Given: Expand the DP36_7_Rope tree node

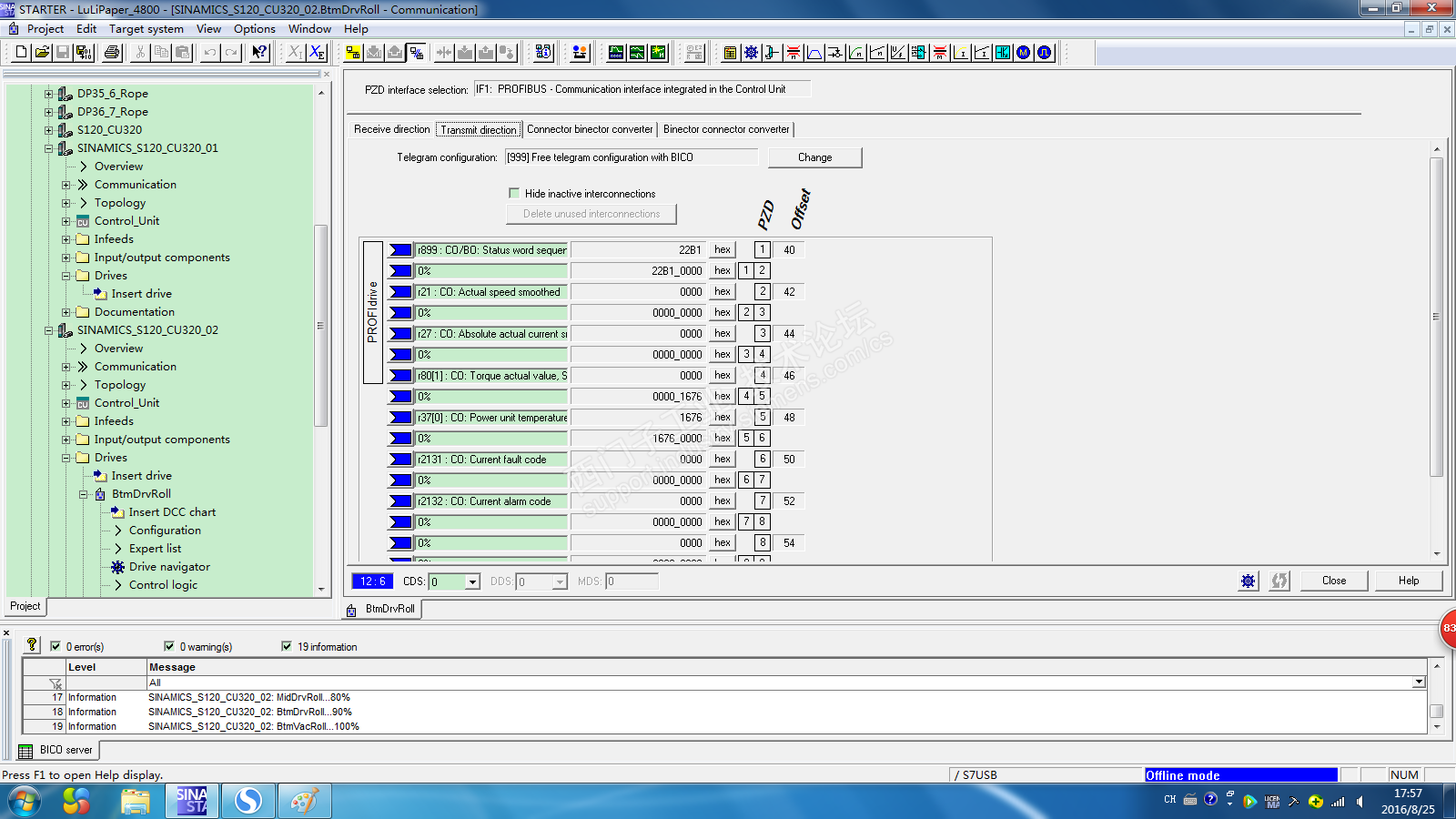Looking at the screenshot, I should [x=48, y=112].
